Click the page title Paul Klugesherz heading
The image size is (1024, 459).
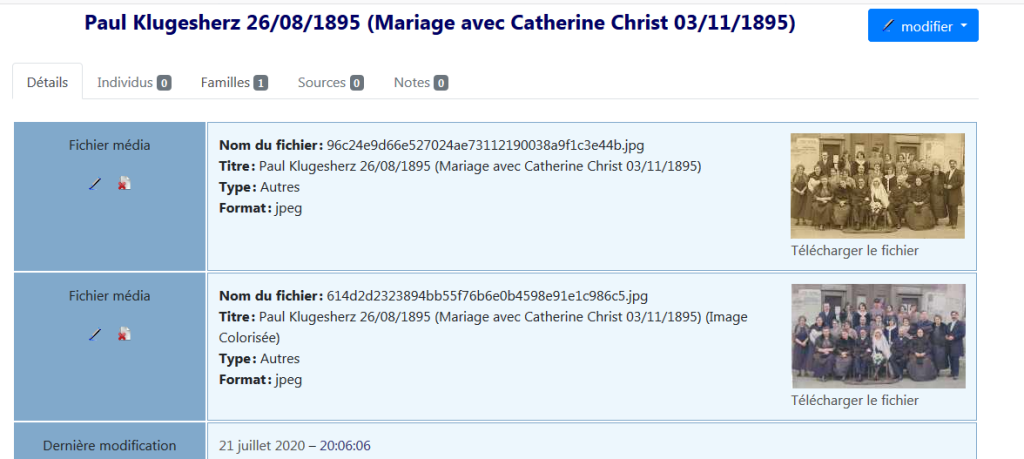pyautogui.click(x=440, y=24)
